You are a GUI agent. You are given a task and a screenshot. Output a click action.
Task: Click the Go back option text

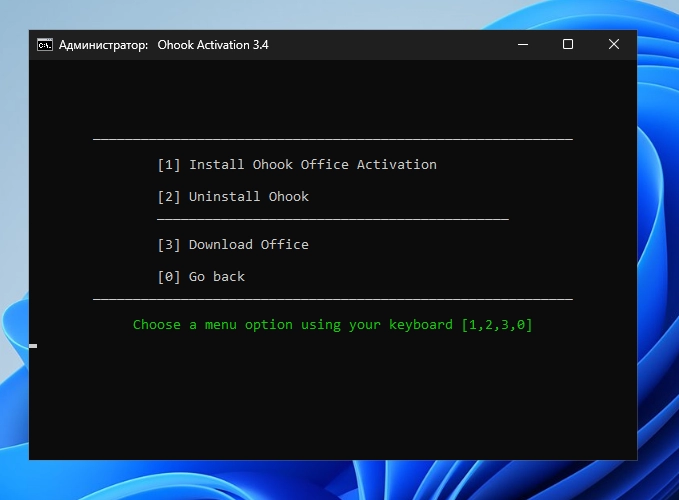216,276
